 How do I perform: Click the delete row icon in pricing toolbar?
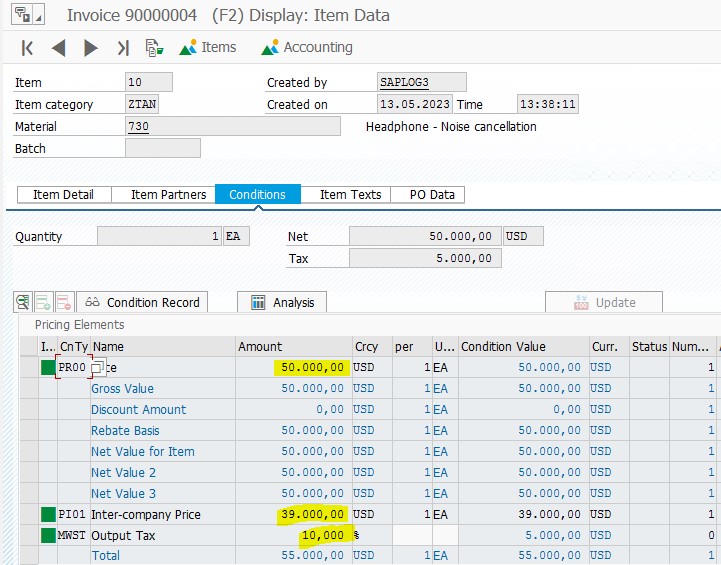[64, 302]
